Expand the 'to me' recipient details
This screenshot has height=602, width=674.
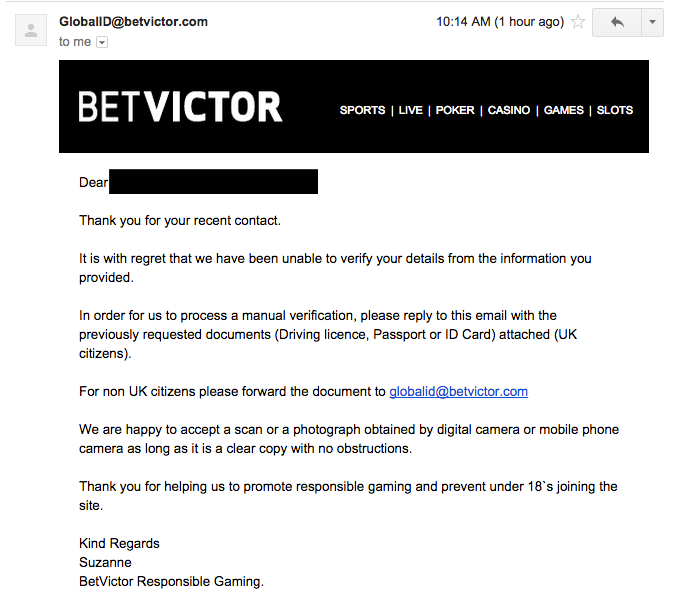[x=102, y=43]
